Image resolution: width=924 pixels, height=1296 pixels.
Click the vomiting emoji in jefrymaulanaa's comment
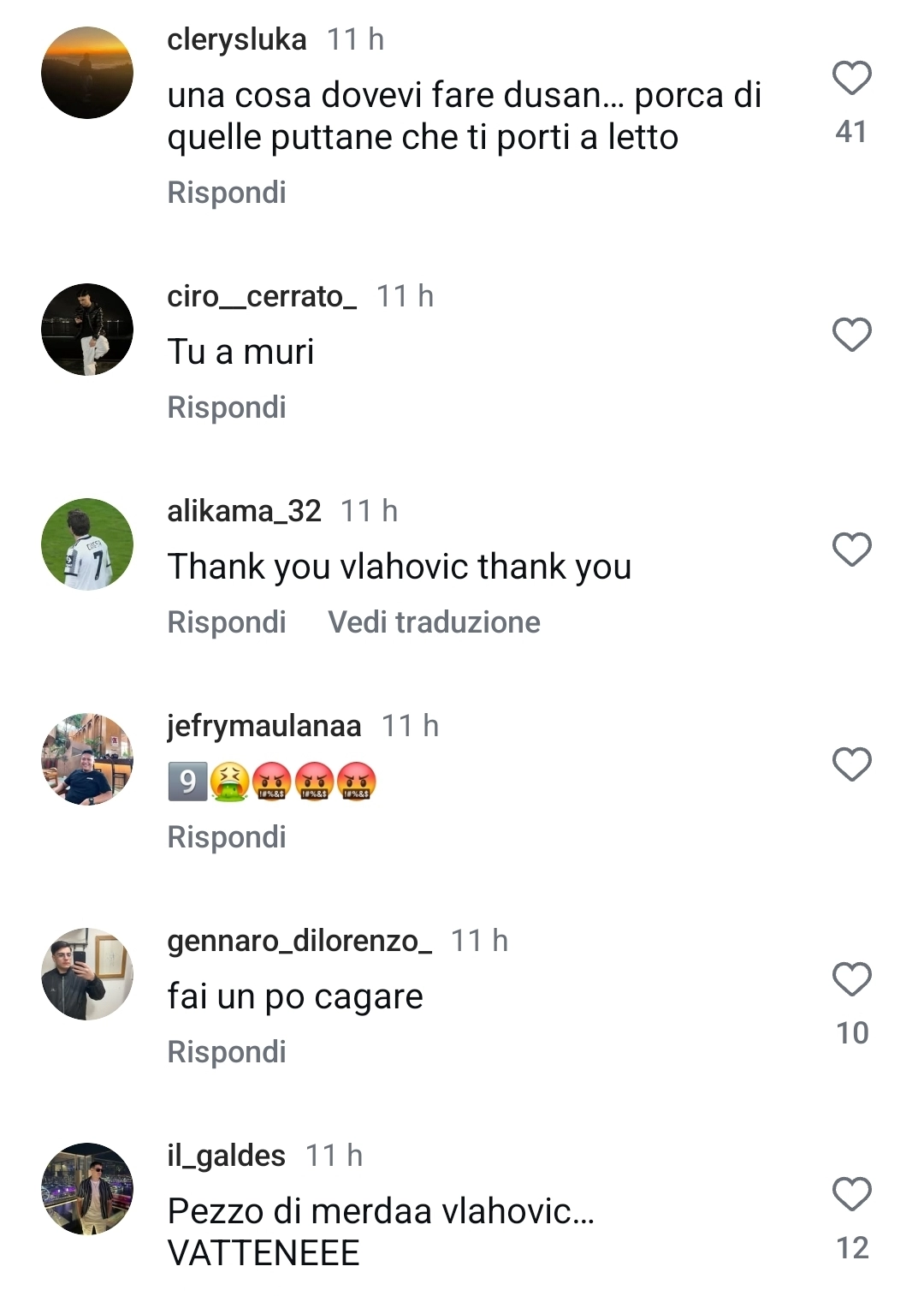tap(228, 782)
